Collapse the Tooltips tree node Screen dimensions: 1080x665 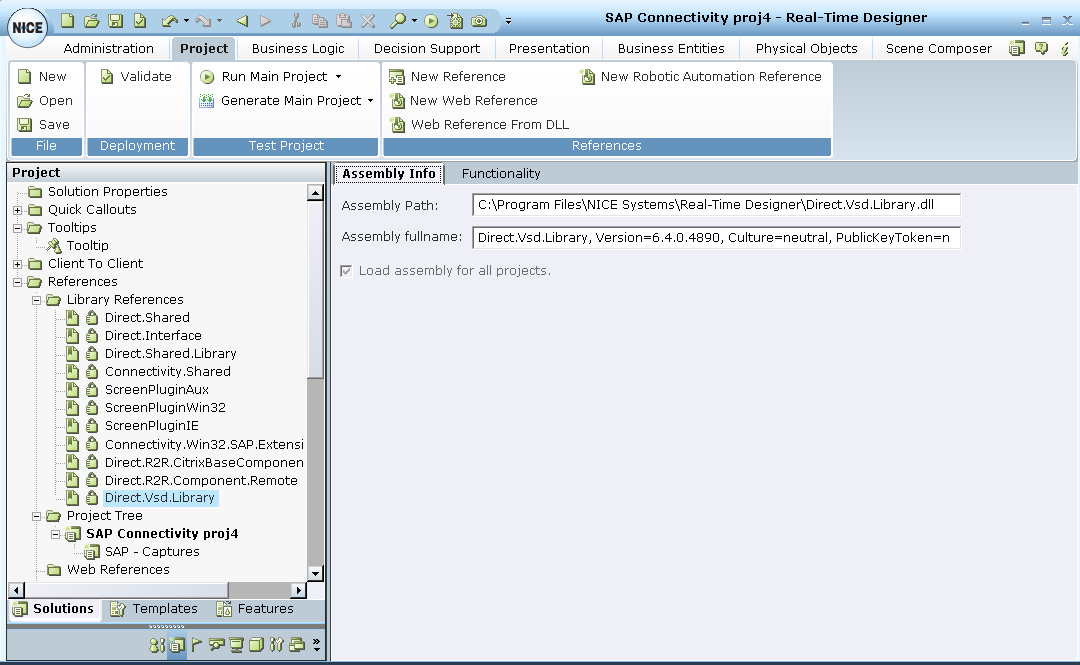point(18,228)
